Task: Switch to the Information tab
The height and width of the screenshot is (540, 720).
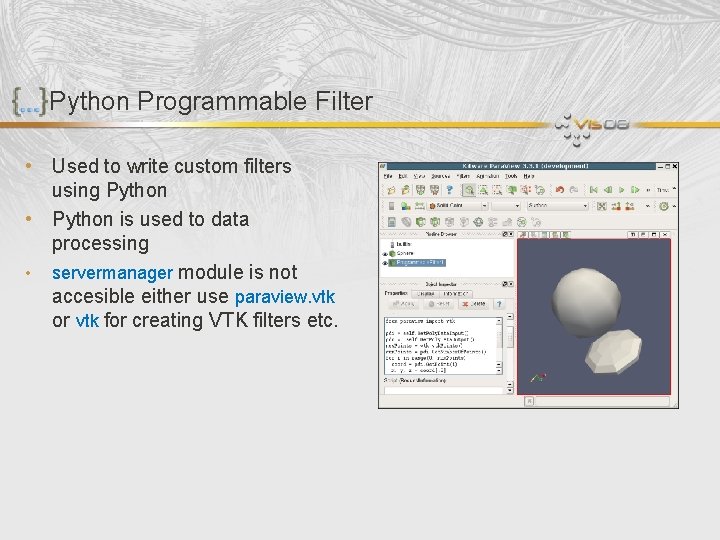Action: 456,293
